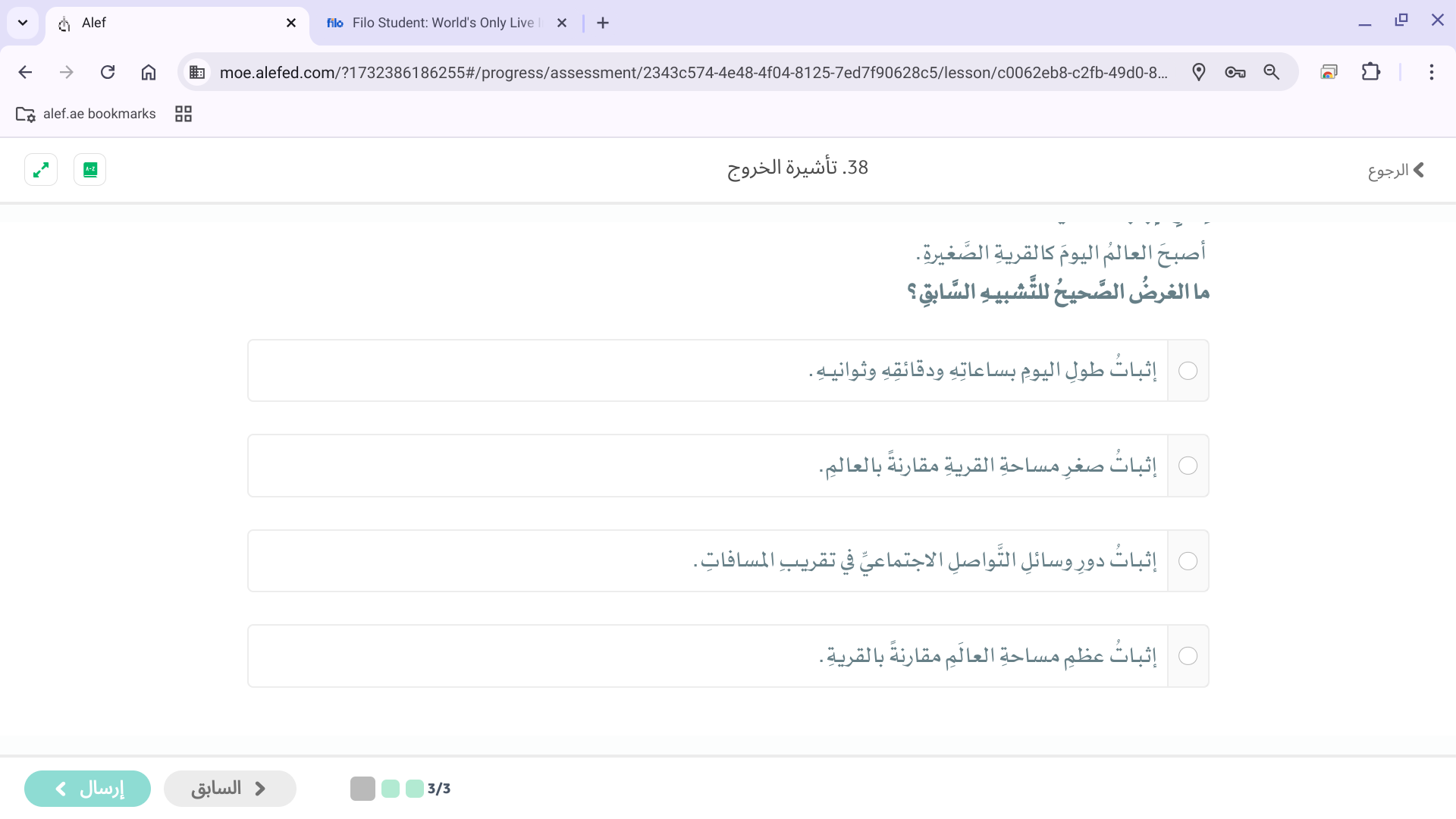This screenshot has width=1456, height=819.
Task: Click the location pin icon in address bar
Action: pos(1198,72)
